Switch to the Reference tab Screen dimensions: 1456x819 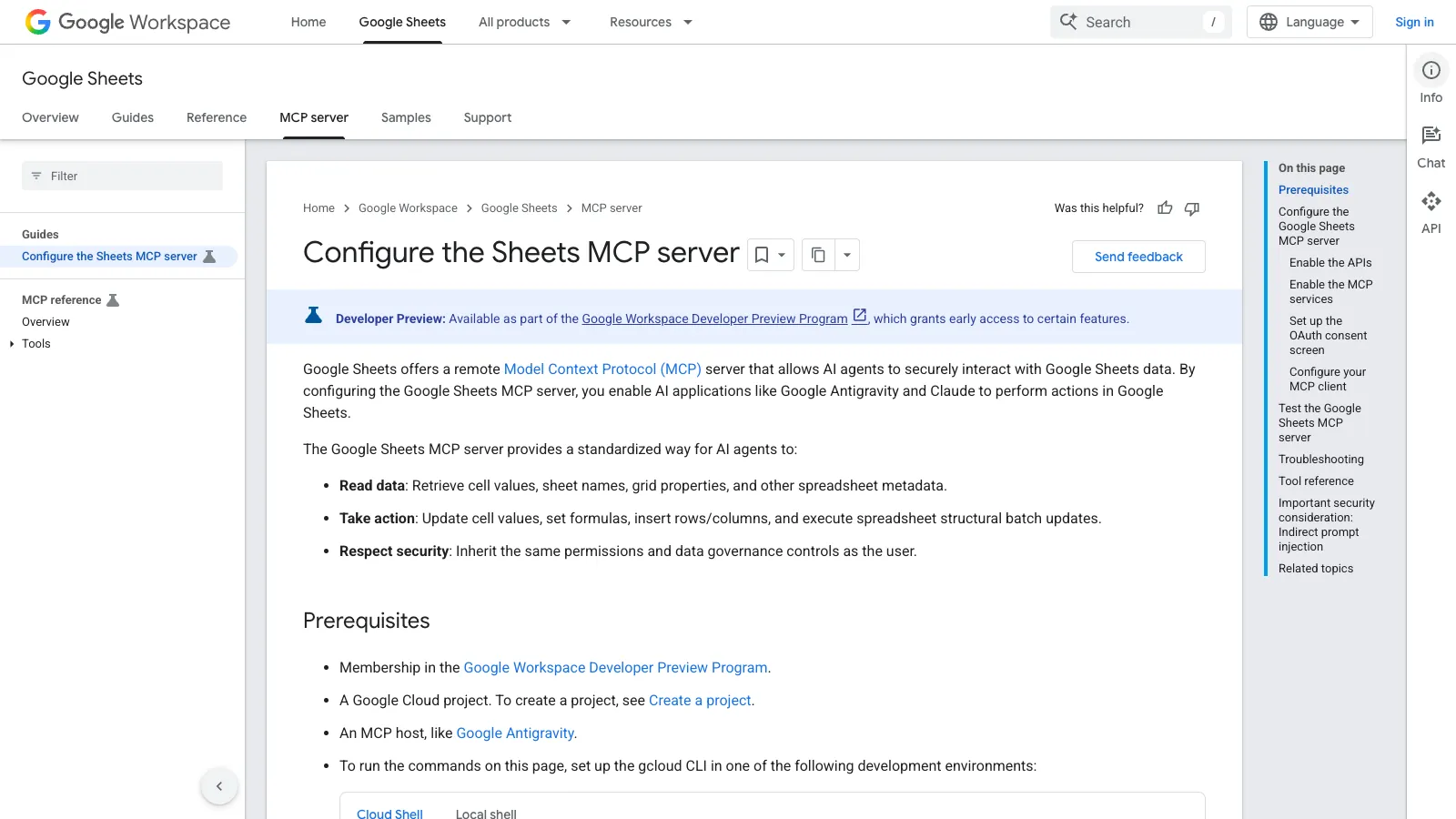point(217,117)
